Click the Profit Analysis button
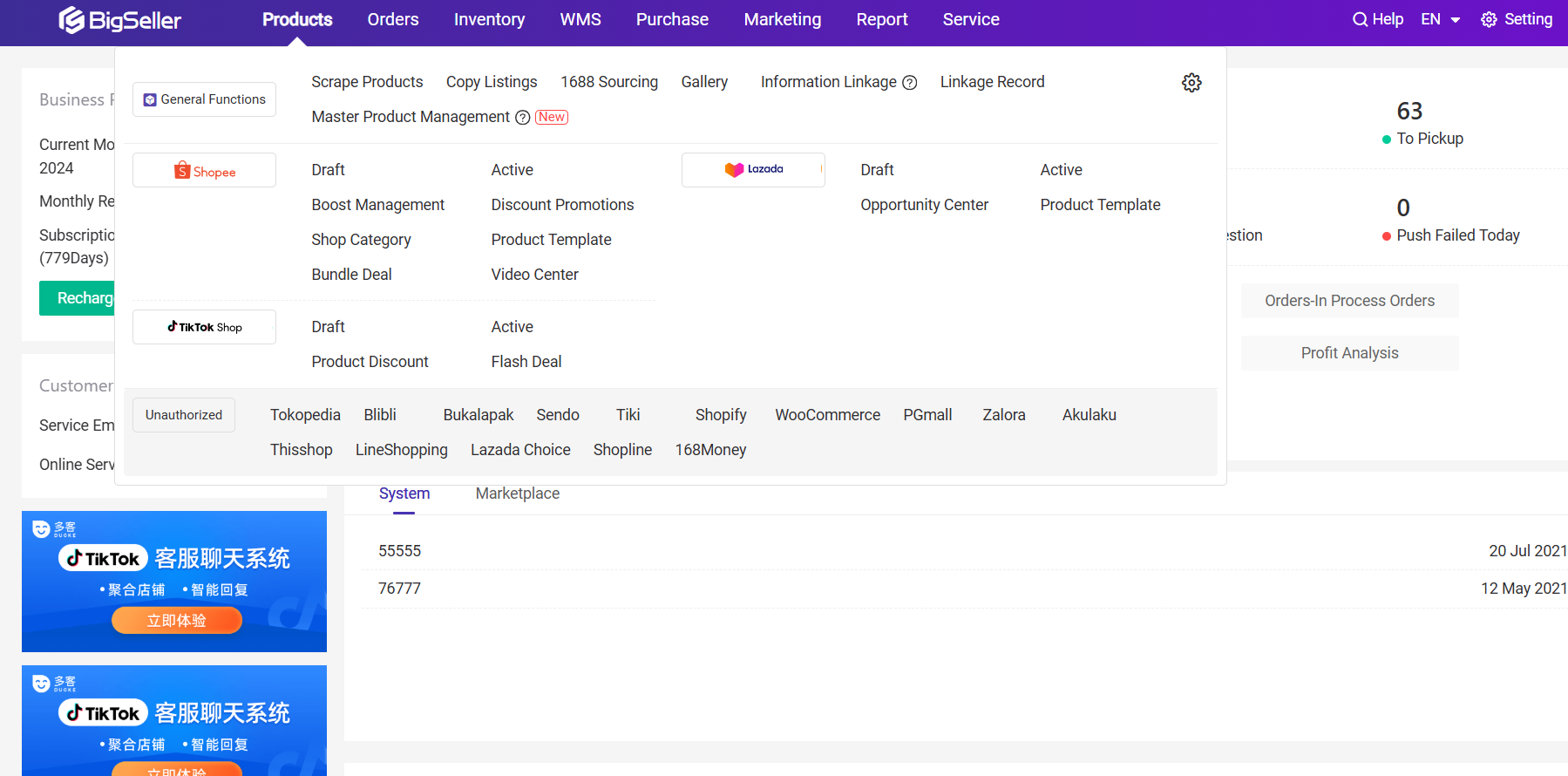 1349,353
